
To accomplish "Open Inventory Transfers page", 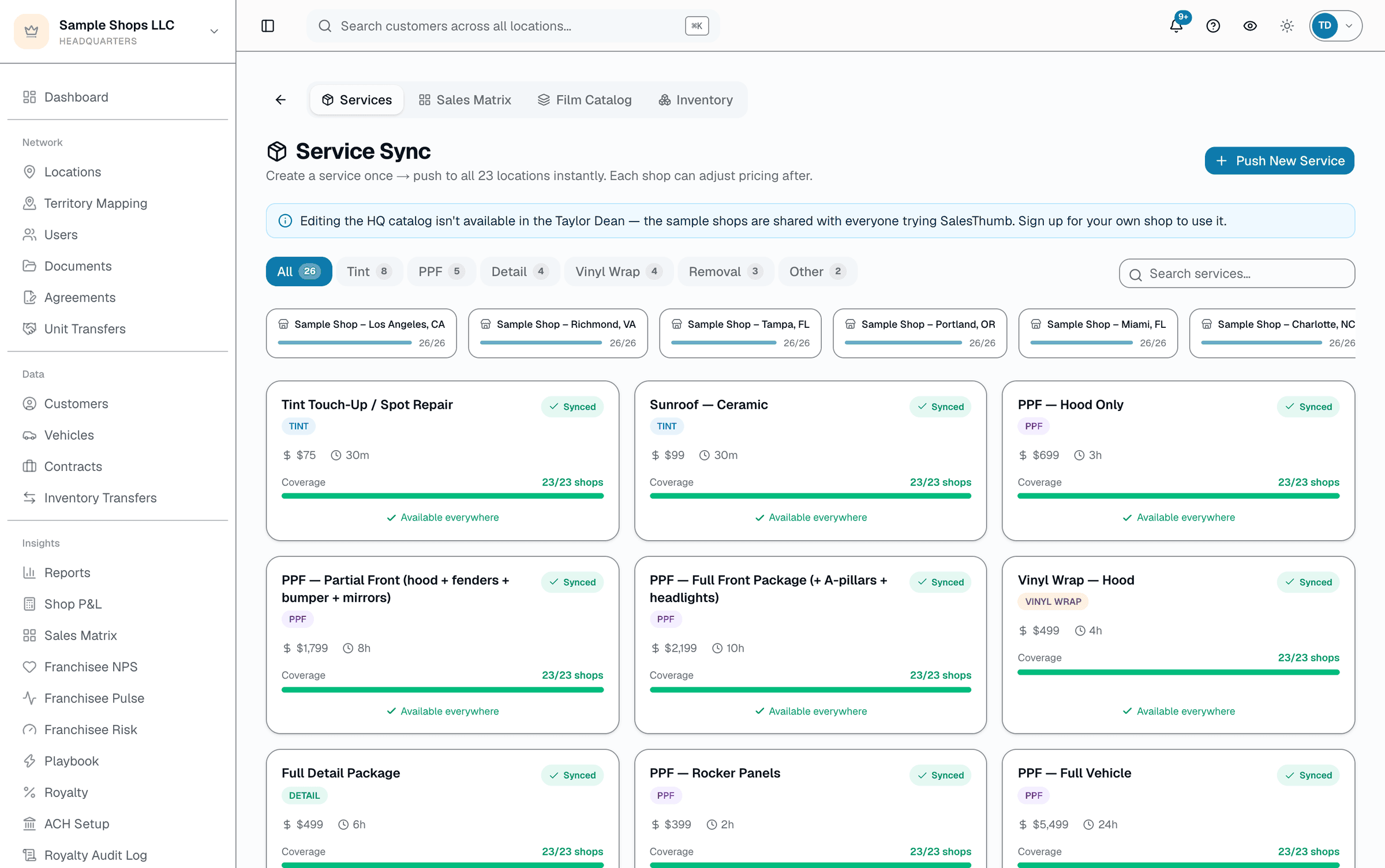I will click(118, 498).
